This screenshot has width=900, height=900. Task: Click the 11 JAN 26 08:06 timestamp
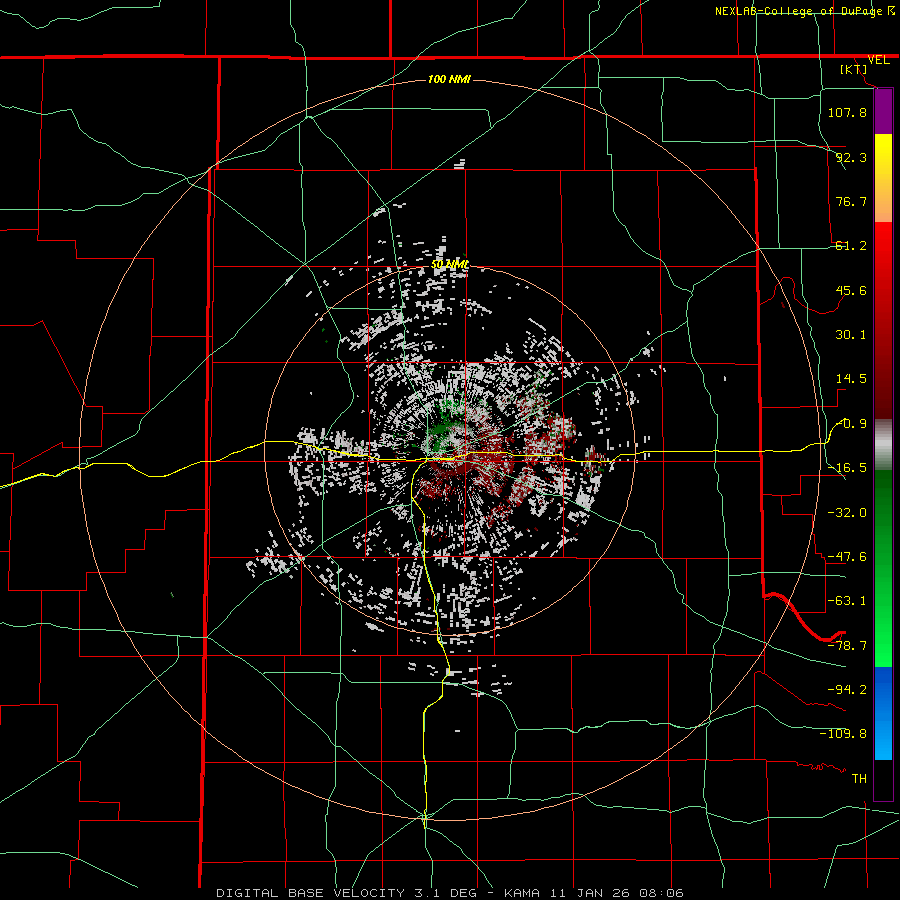tap(616, 893)
